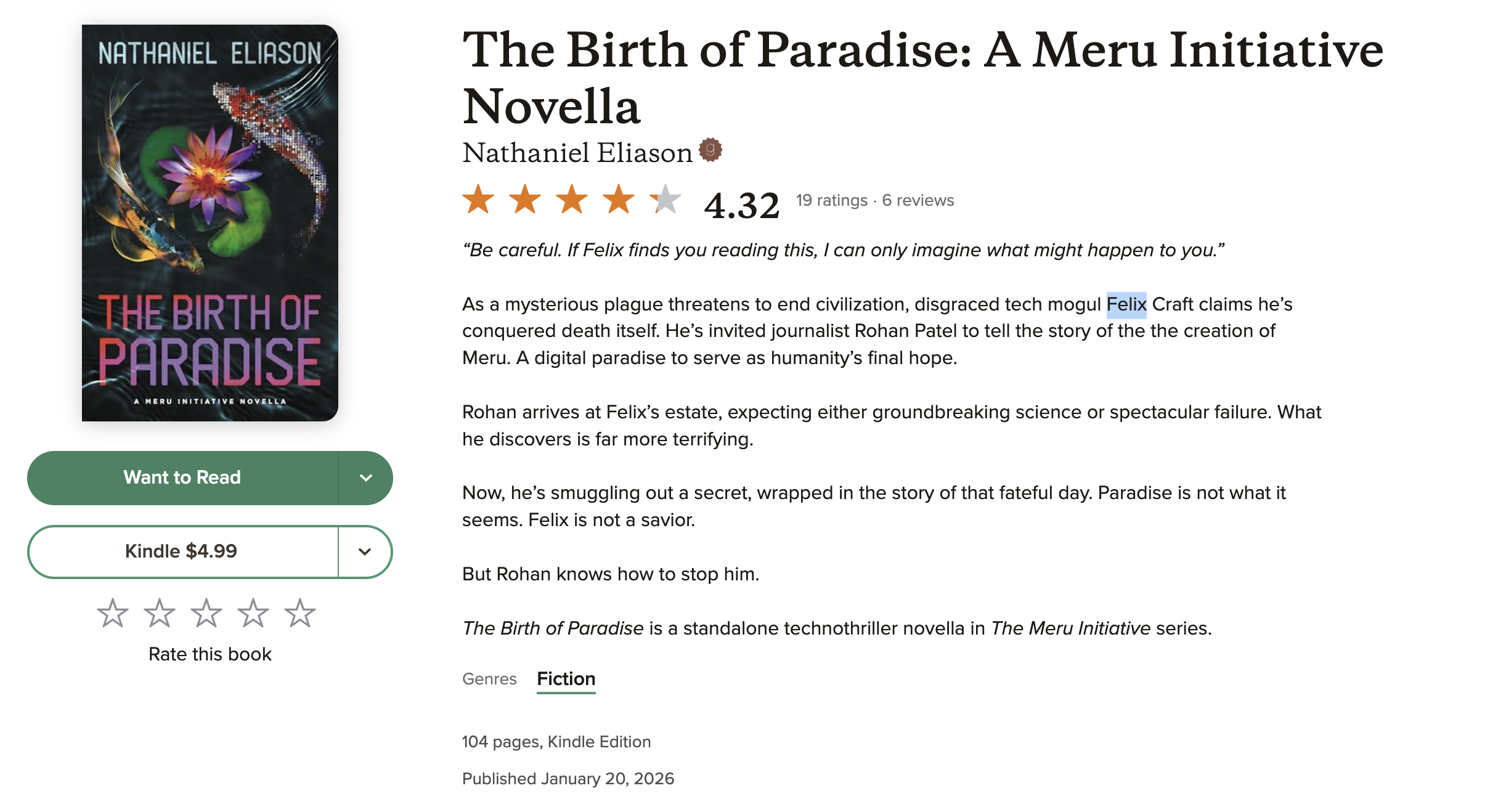This screenshot has width=1506, height=812.
Task: Click the orange average rating stars
Action: pyautogui.click(x=571, y=200)
